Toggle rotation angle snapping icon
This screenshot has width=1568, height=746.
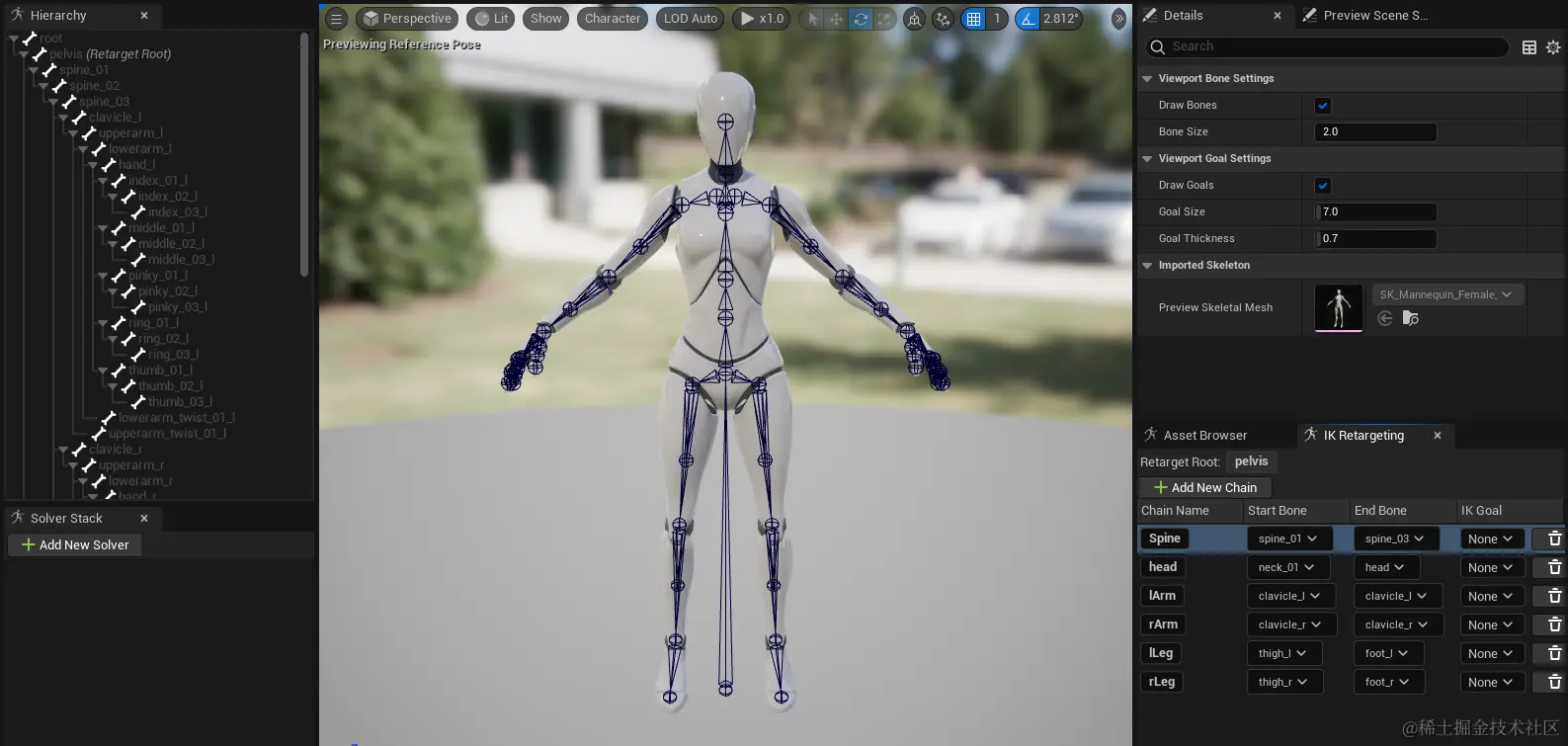1028,19
